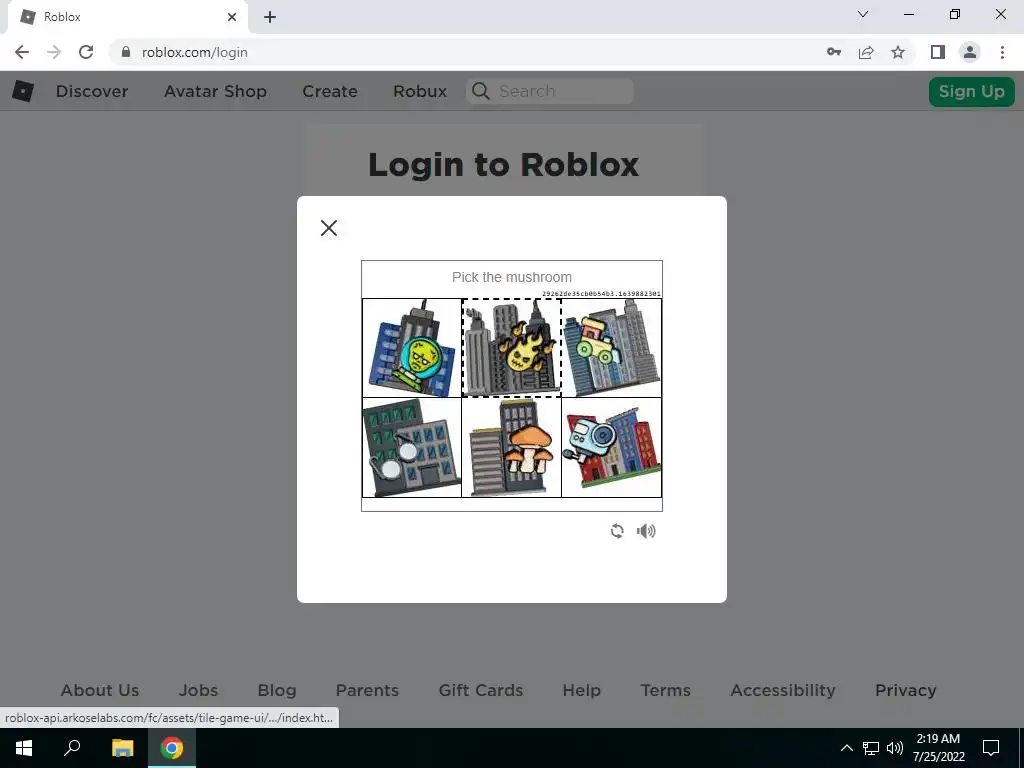Switch to Chrome in the taskbar
The image size is (1024, 768).
172,748
